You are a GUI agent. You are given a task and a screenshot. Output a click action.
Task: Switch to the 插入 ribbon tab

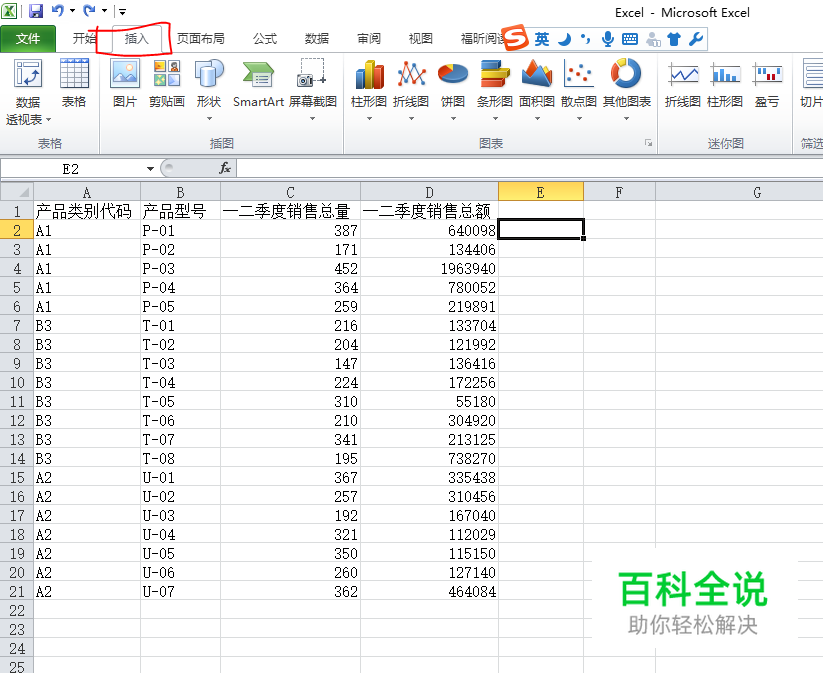tap(136, 38)
